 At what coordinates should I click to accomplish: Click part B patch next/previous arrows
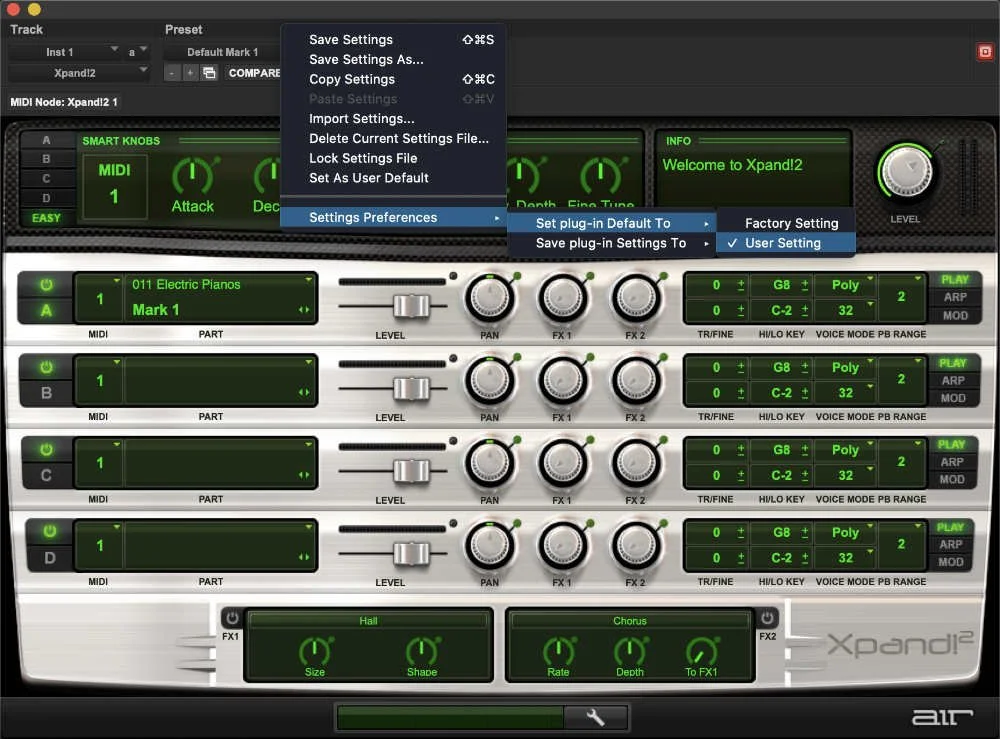point(304,392)
